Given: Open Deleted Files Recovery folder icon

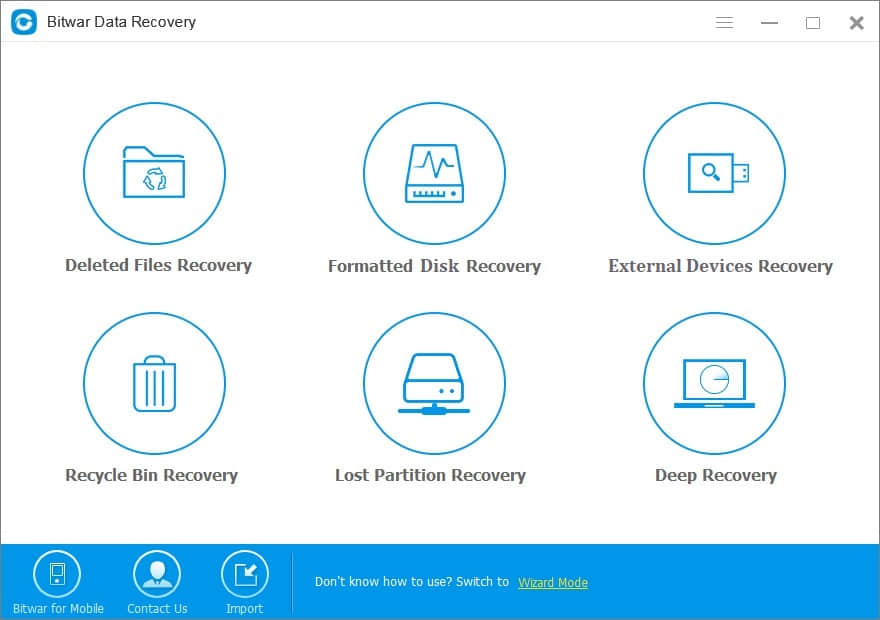Looking at the screenshot, I should [154, 173].
